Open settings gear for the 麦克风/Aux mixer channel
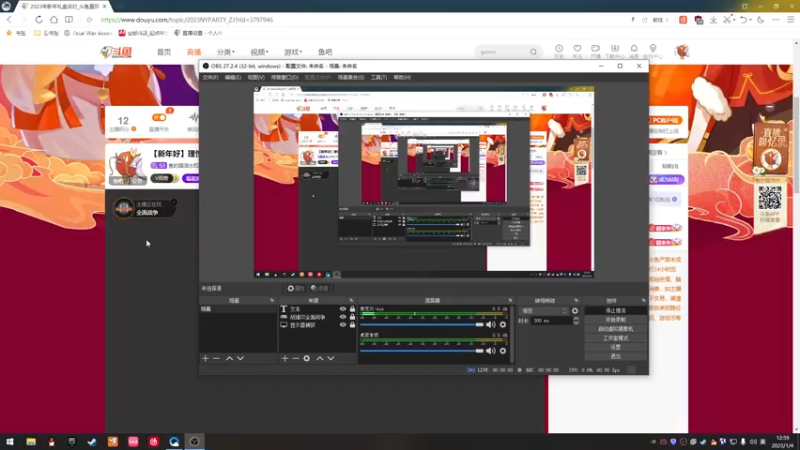The height and width of the screenshot is (450, 800). 503,324
